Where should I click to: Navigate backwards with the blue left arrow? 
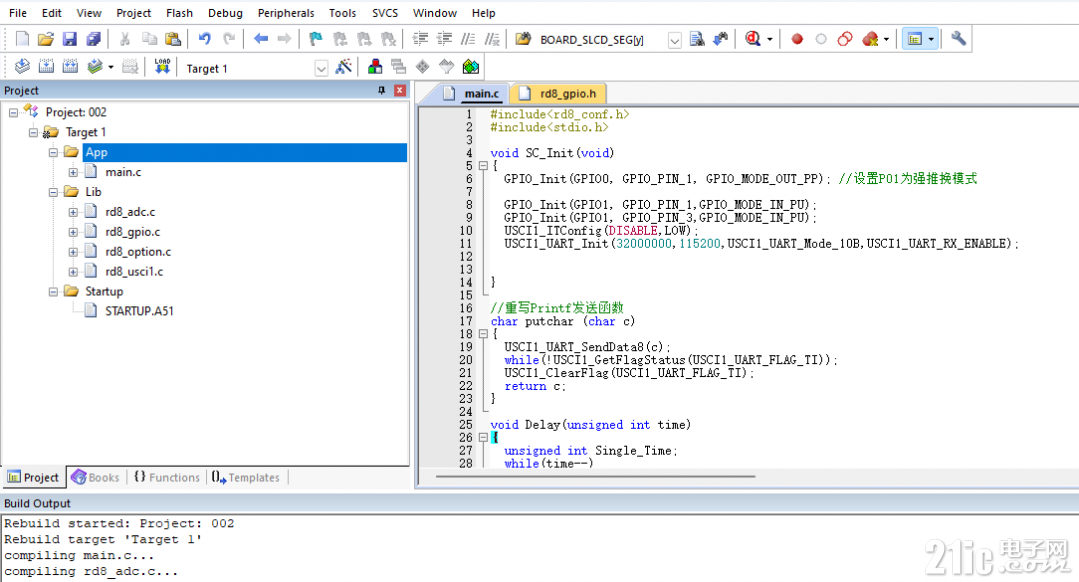[260, 39]
